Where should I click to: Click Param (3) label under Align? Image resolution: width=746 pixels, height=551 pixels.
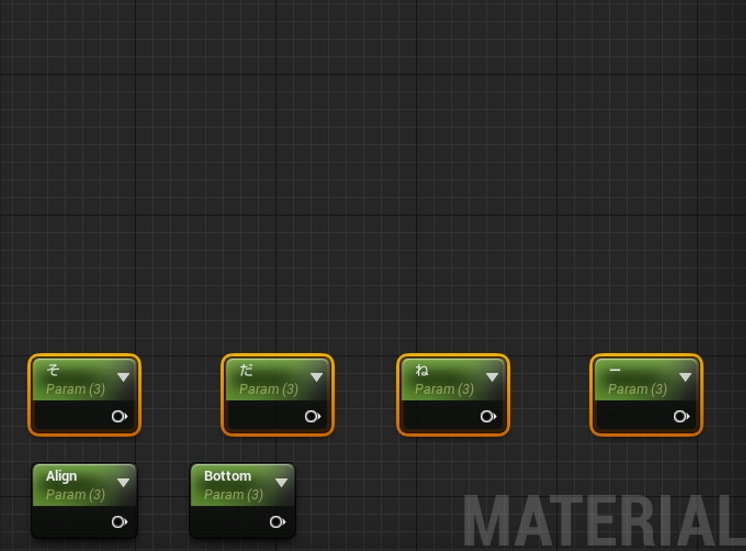pyautogui.click(x=75, y=495)
